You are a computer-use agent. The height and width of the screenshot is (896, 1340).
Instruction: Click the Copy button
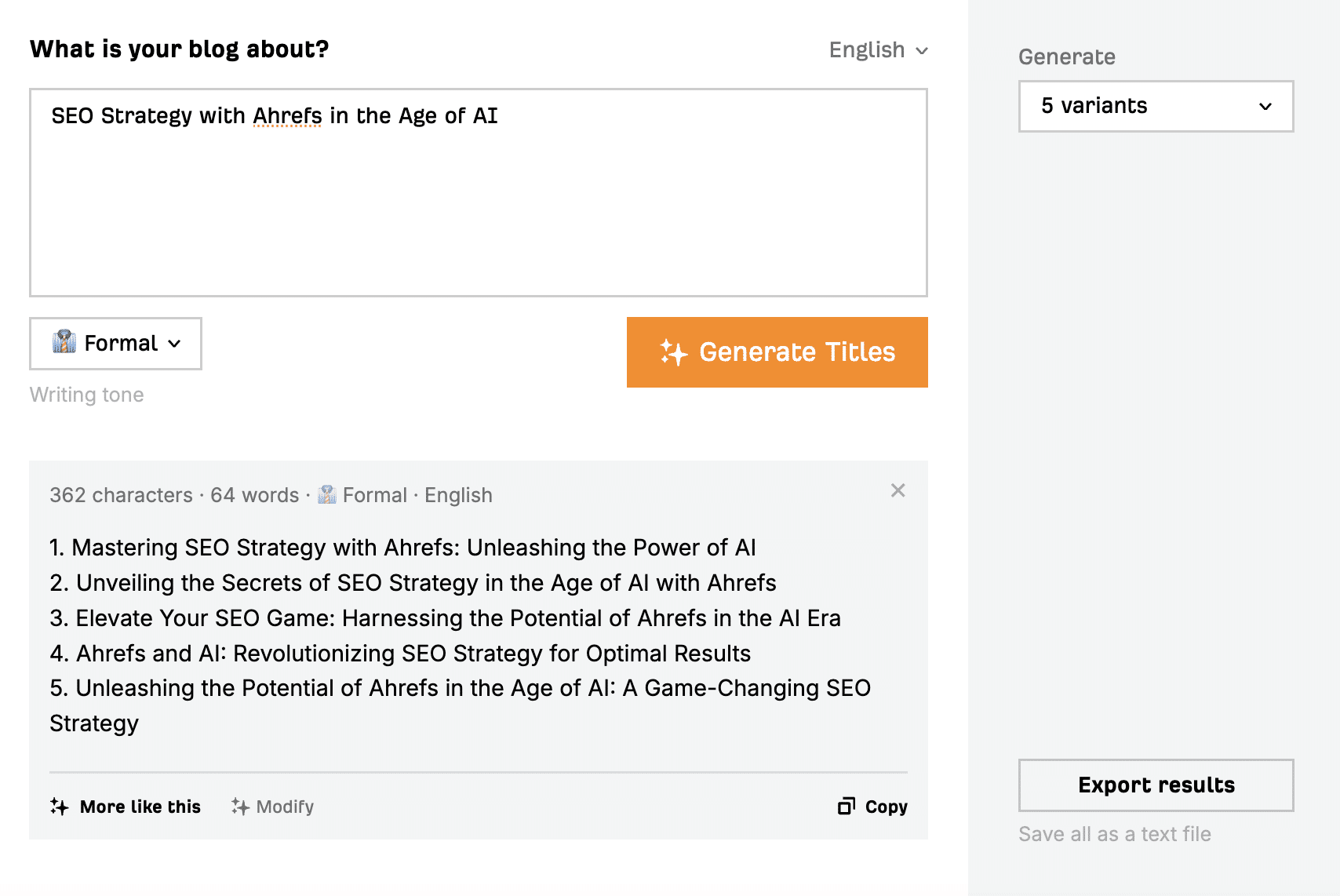click(x=872, y=807)
